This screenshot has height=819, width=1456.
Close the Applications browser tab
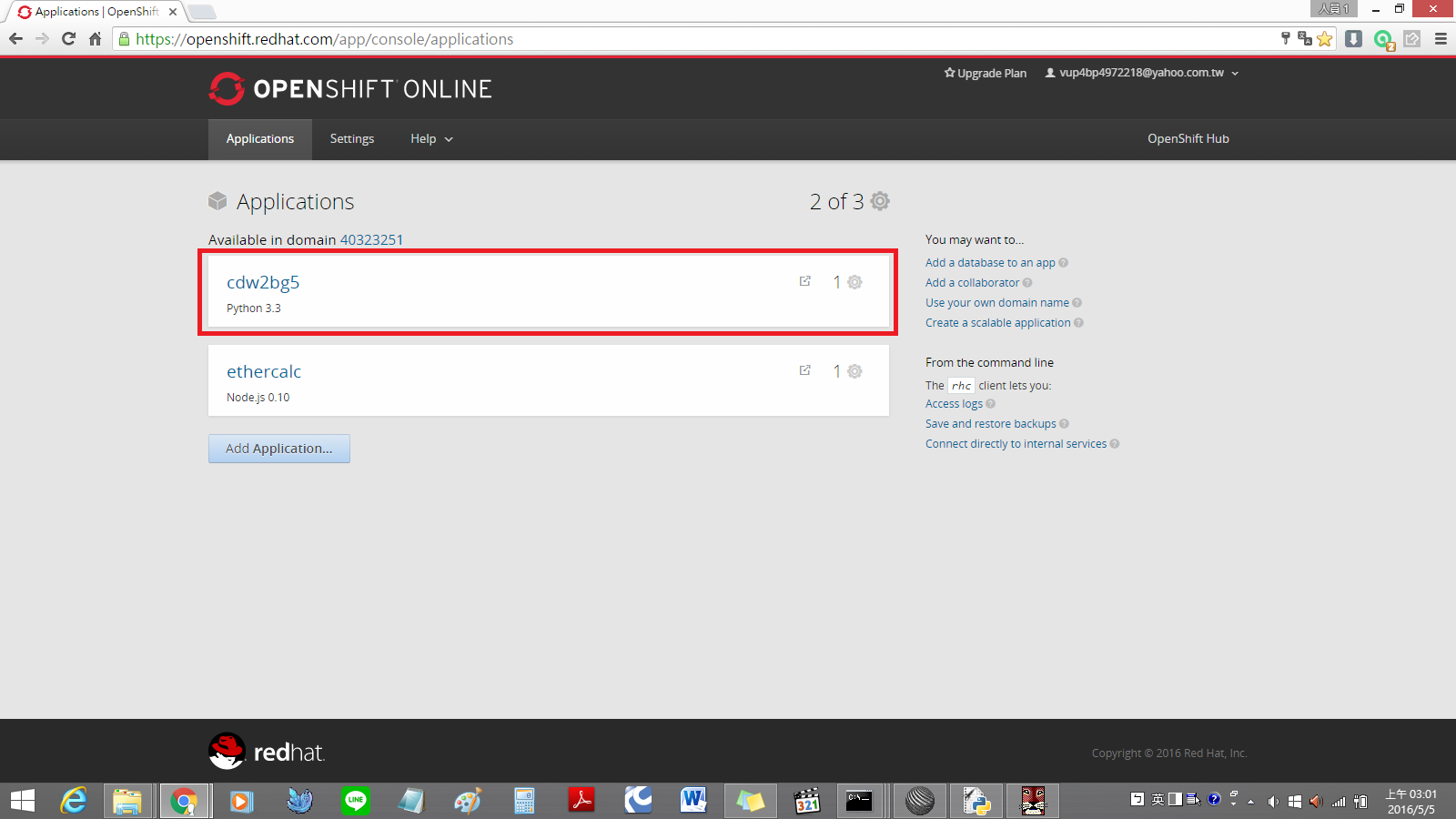173,12
